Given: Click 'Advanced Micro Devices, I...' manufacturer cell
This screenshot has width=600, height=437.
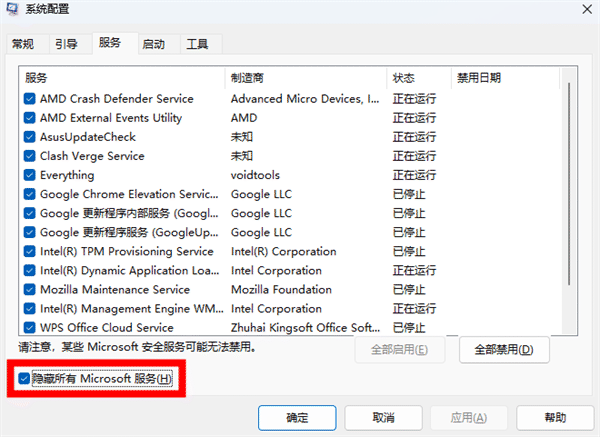Looking at the screenshot, I should (305, 99).
